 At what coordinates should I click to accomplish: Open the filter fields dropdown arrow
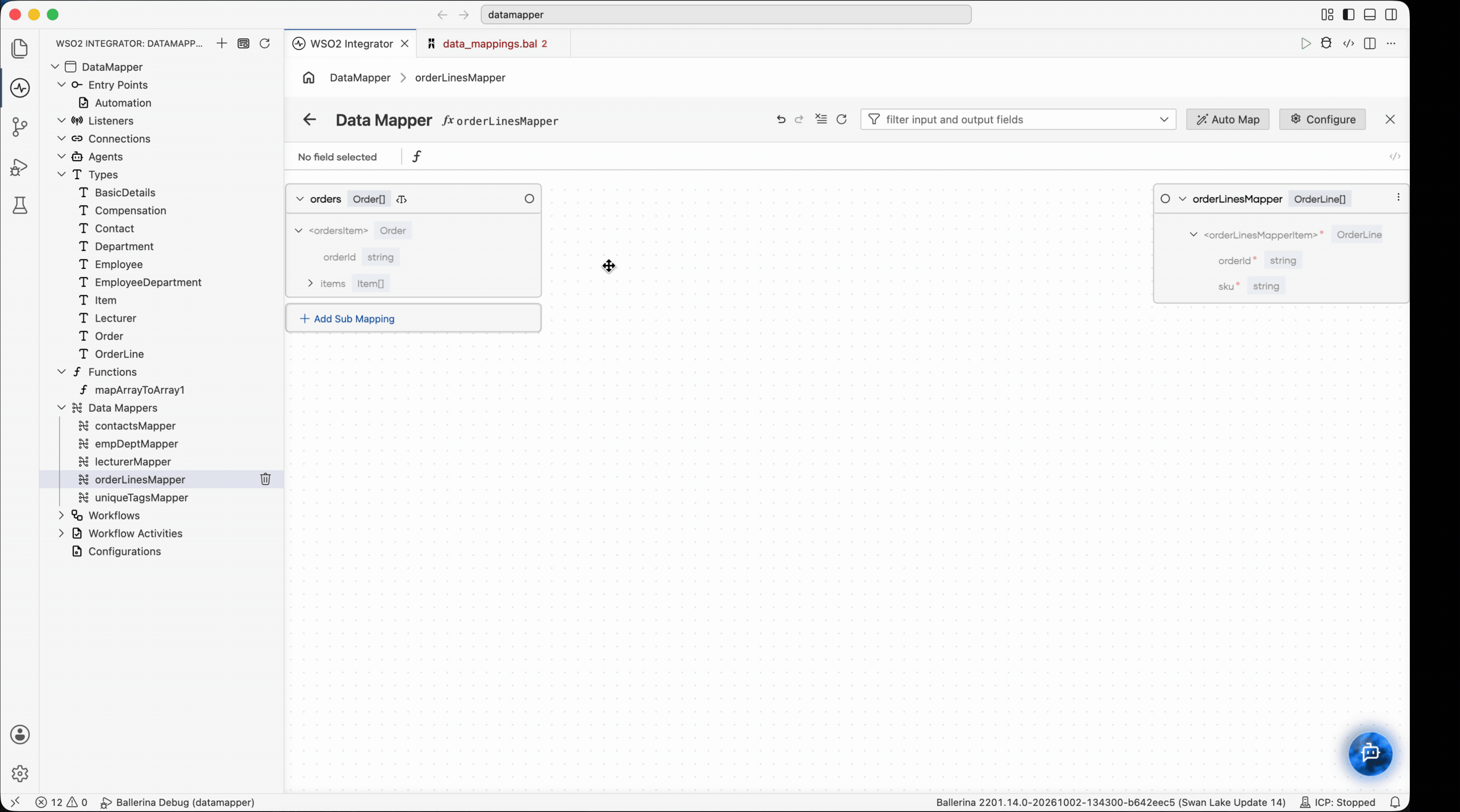tap(1164, 120)
